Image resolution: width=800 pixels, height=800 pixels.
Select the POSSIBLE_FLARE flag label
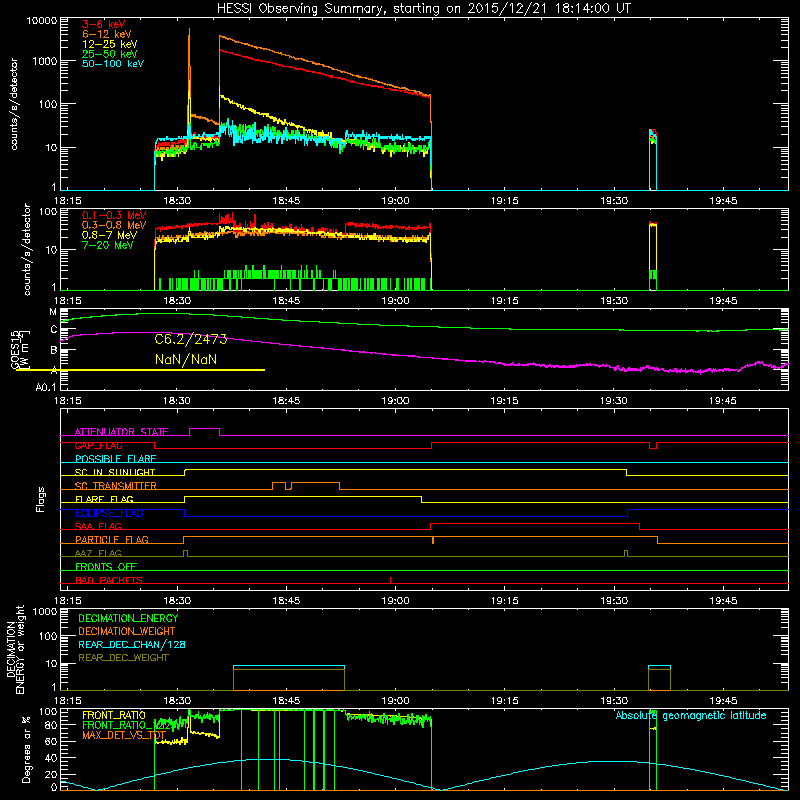coord(115,459)
